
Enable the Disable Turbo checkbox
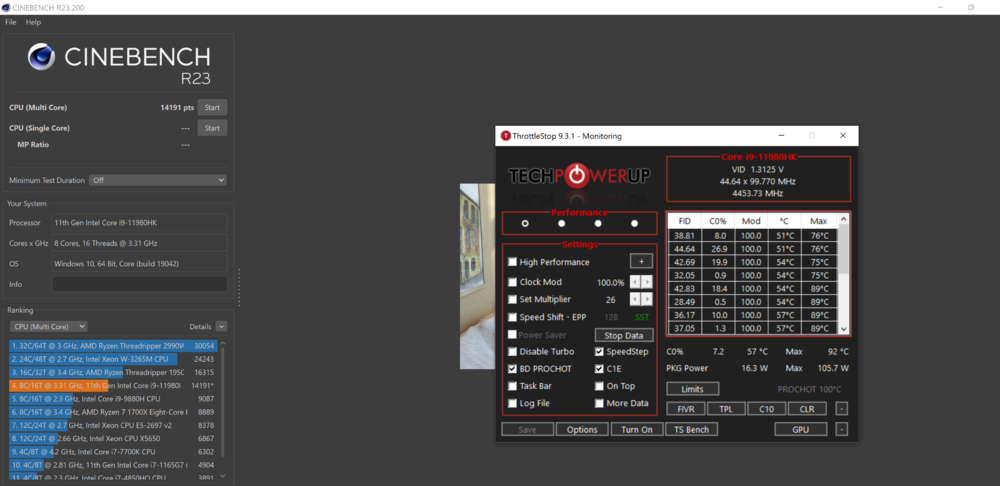[x=513, y=352]
